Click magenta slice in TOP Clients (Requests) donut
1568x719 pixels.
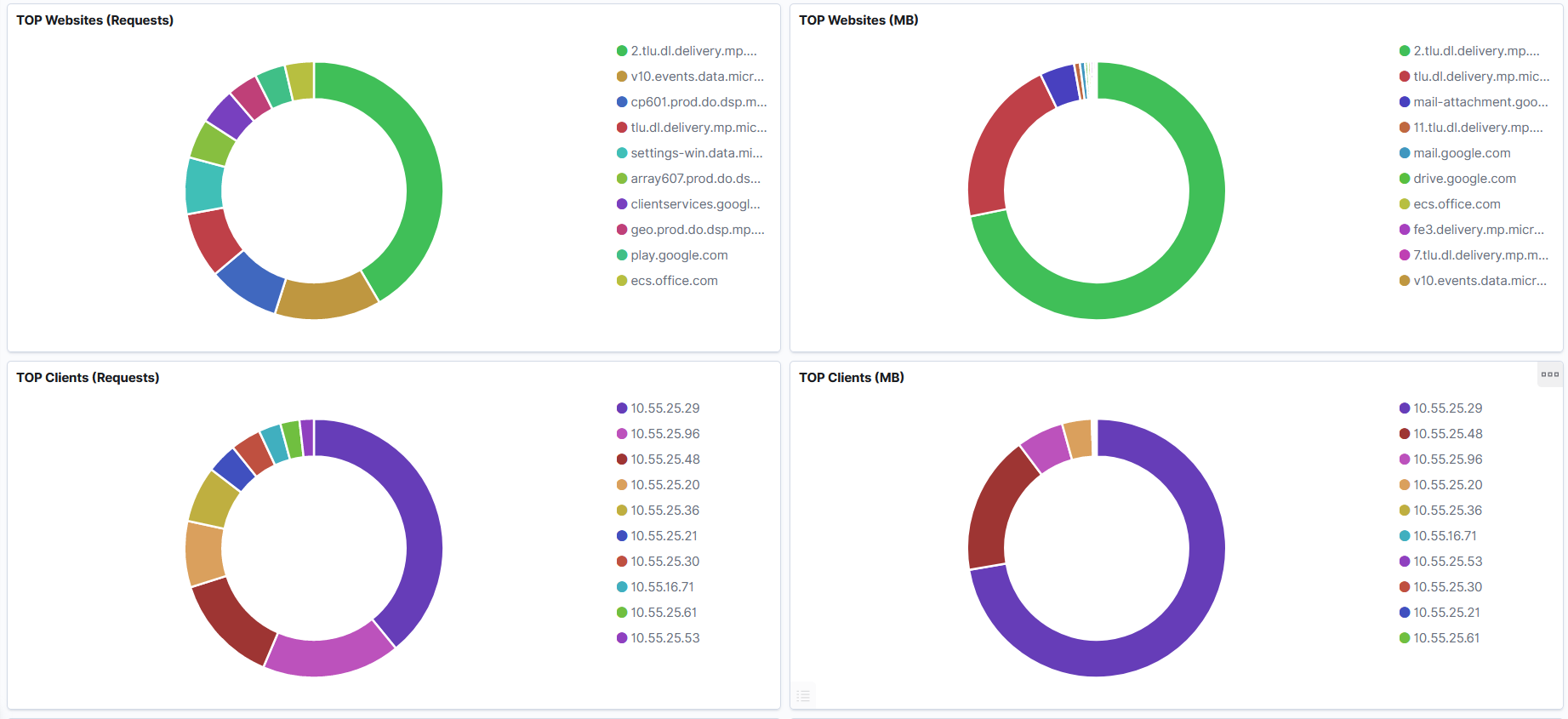tap(330, 656)
